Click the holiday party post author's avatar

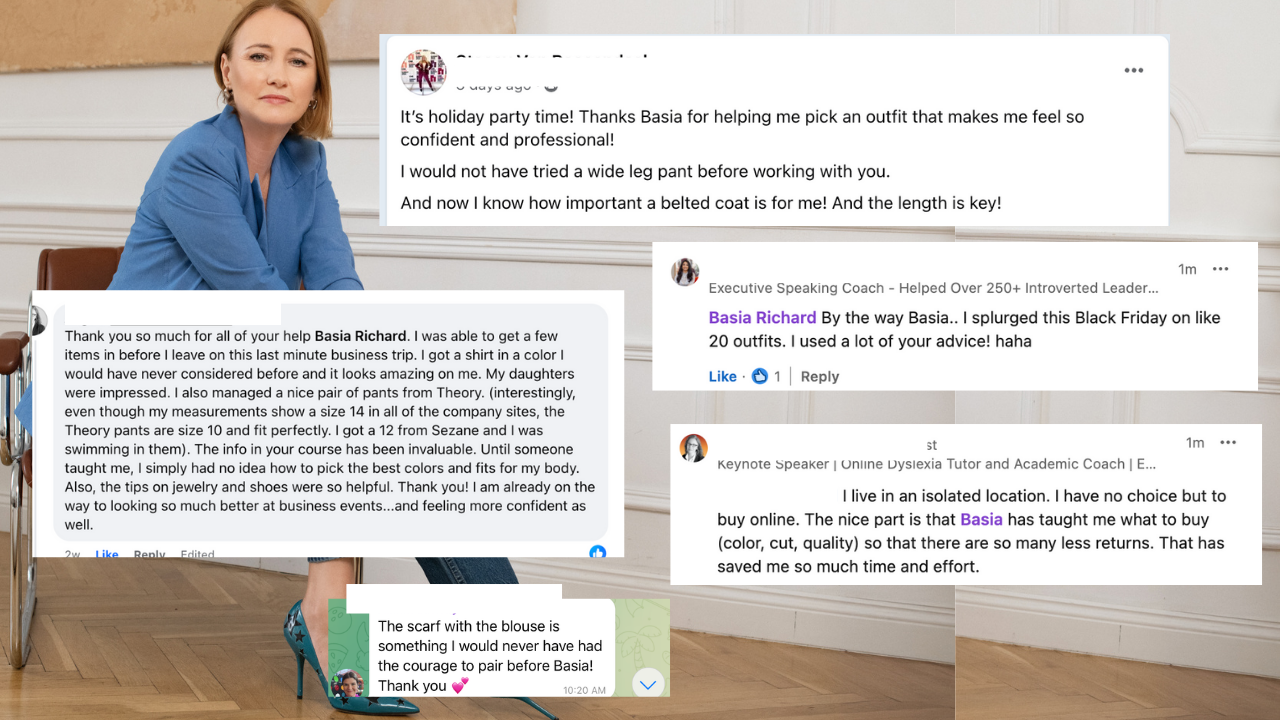tap(423, 72)
